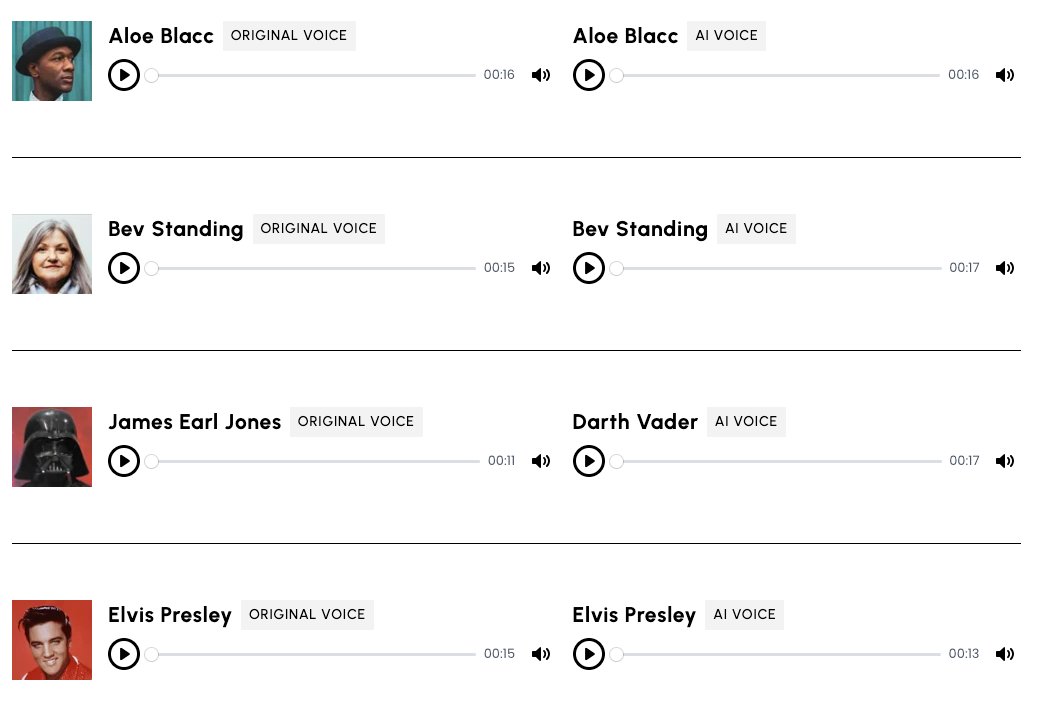Viewport: 1053px width, 710px height.
Task: Mute Bev Standing original voice audio
Action: pyautogui.click(x=541, y=268)
